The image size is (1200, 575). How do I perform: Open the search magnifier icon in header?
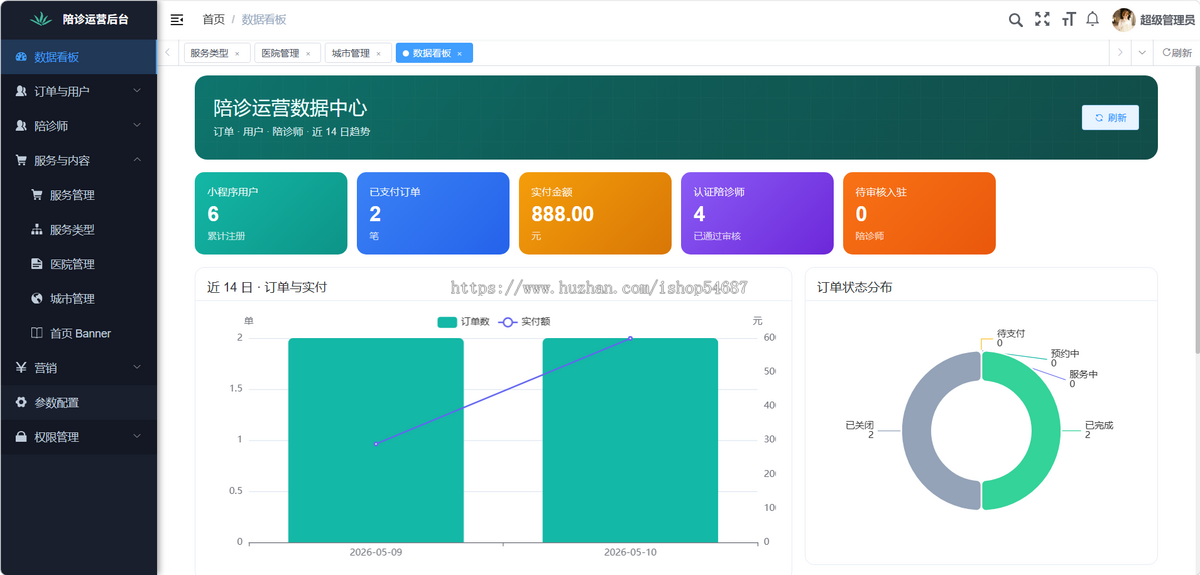click(1015, 19)
